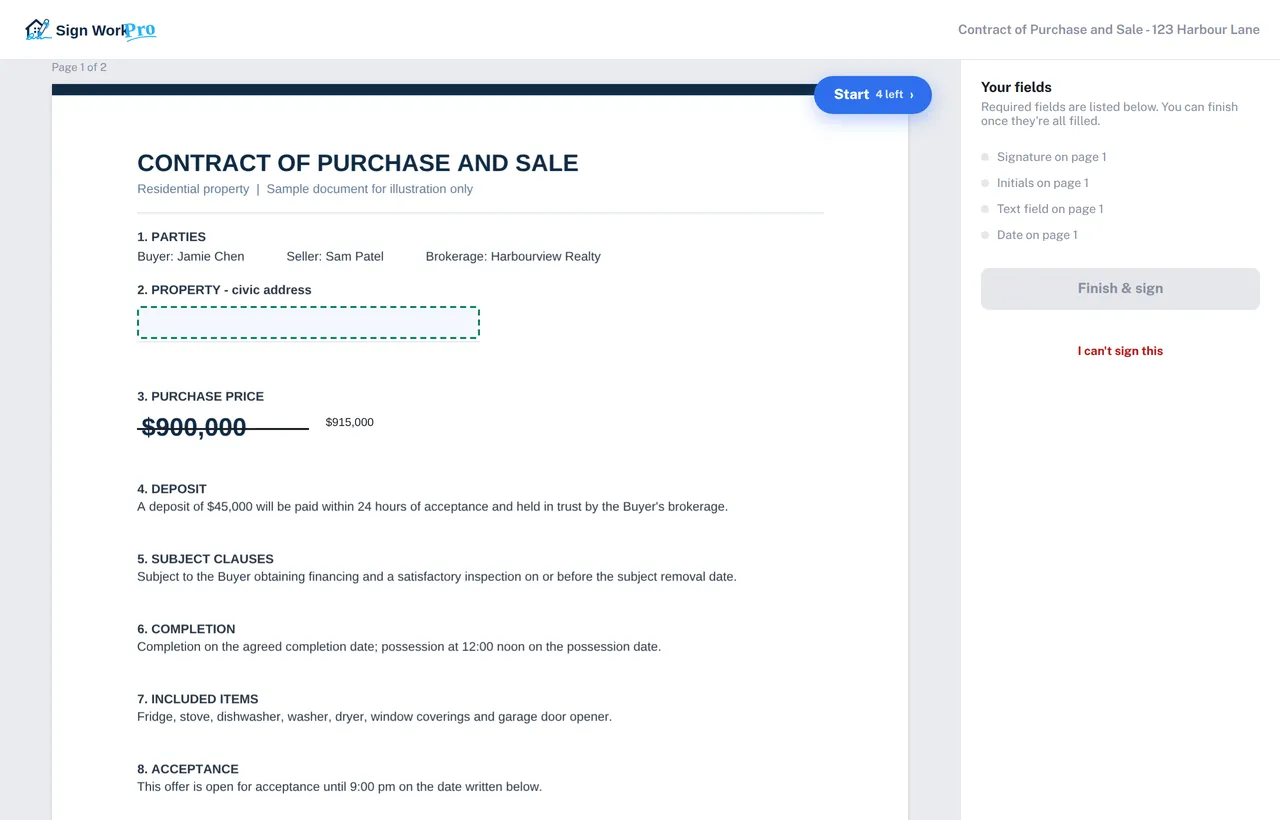Click the 8. ACCEPTANCE section heading
1280x820 pixels.
click(x=188, y=769)
